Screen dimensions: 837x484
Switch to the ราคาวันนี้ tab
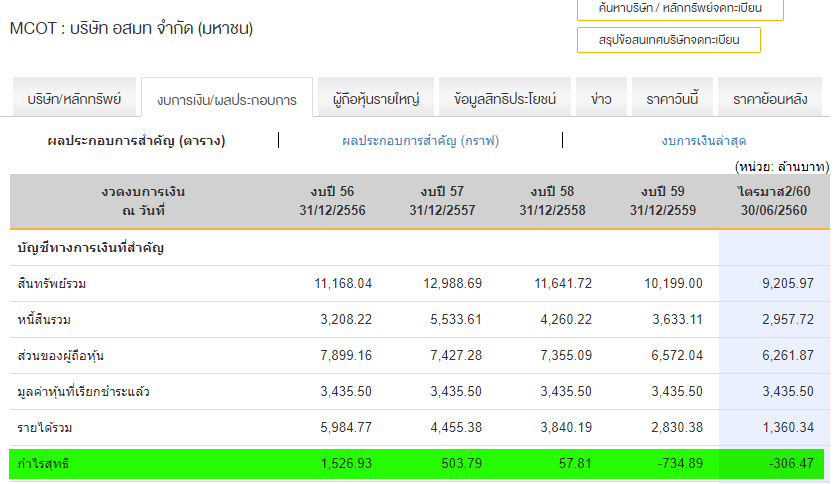click(672, 99)
